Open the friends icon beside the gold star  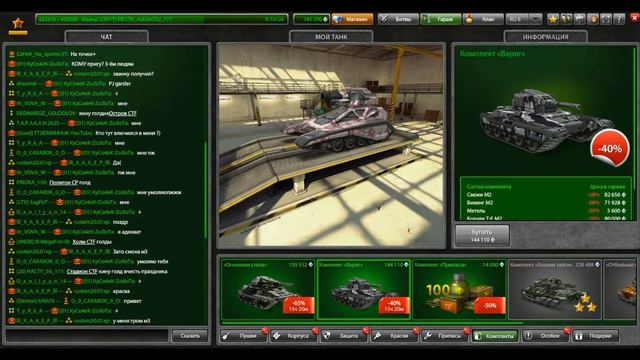[566, 19]
